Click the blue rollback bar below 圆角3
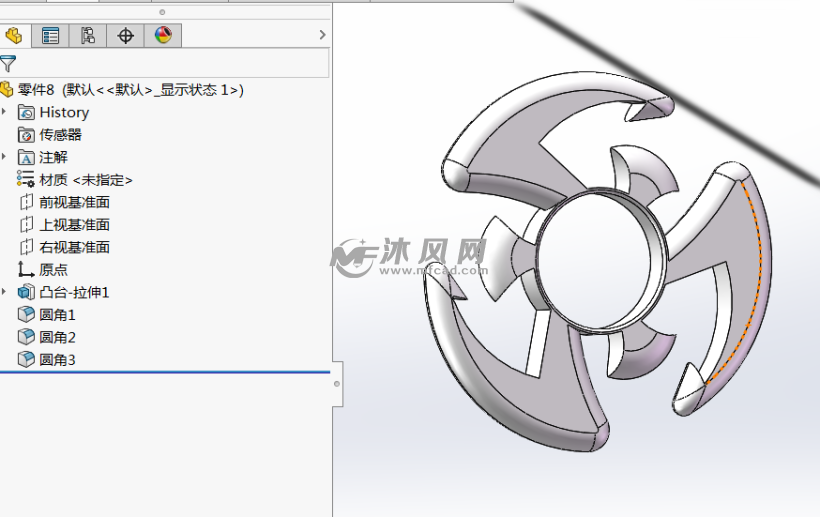The image size is (820, 517). click(x=165, y=372)
